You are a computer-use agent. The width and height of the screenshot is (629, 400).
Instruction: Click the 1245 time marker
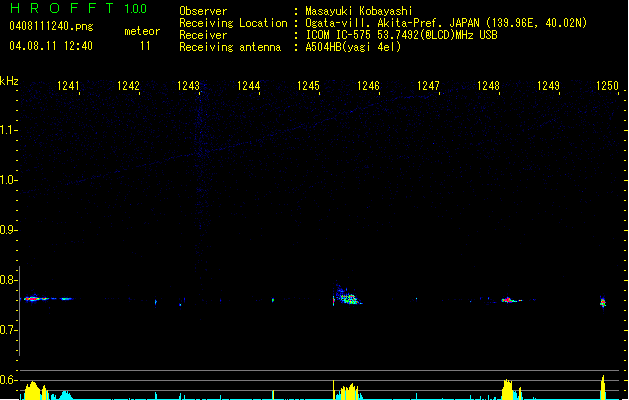308,86
